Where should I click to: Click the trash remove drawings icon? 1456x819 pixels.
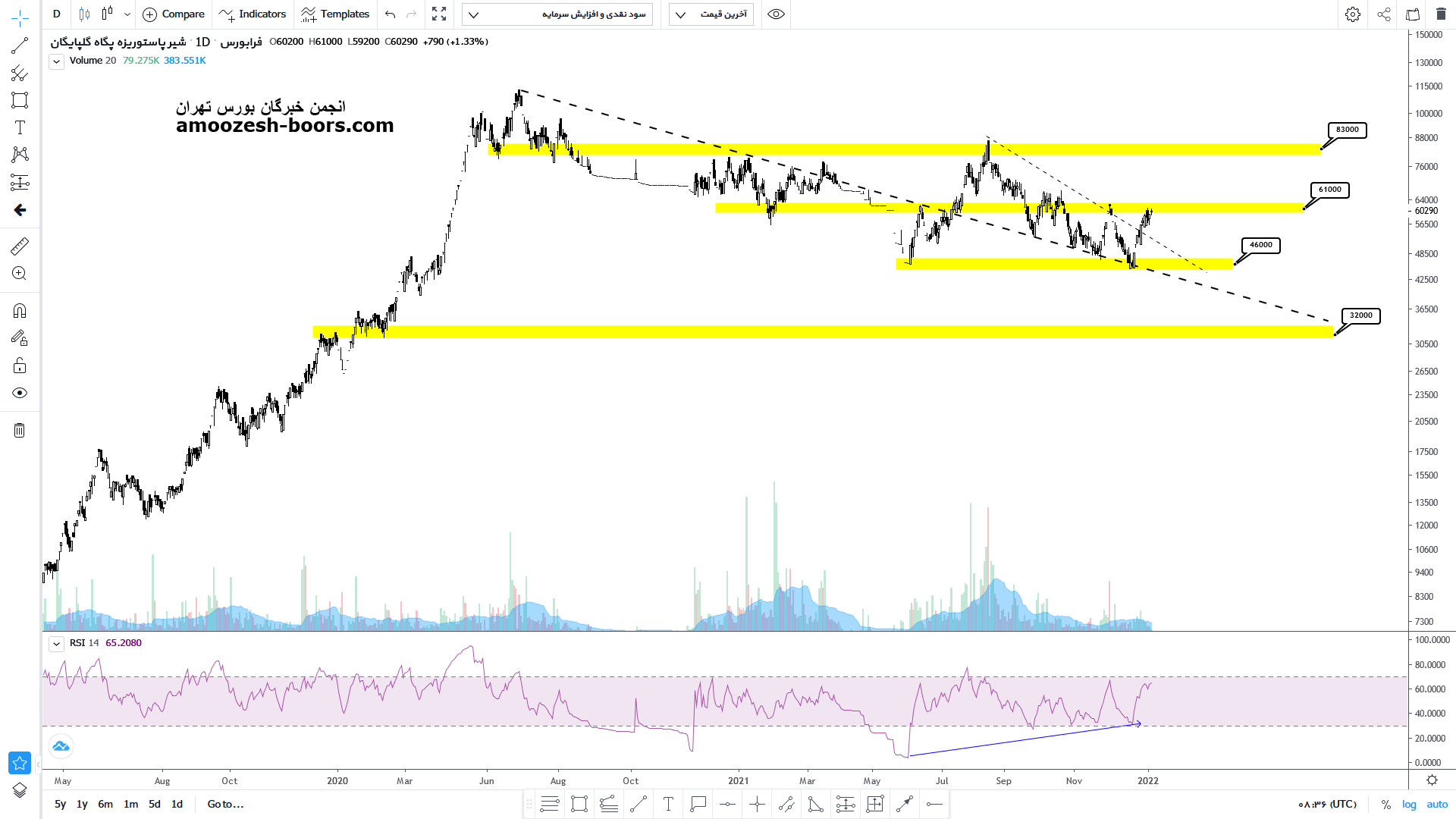click(20, 431)
